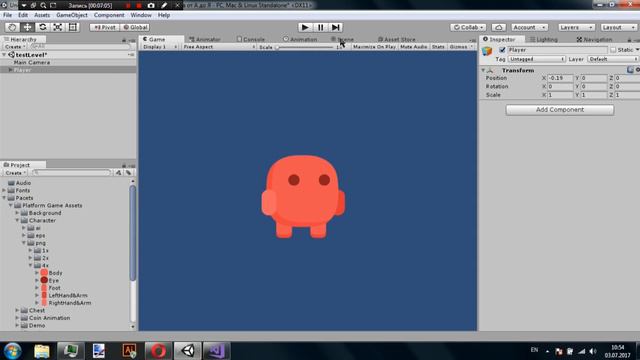Lock the Hierarchy panel
The width and height of the screenshot is (640, 360).
[124, 40]
